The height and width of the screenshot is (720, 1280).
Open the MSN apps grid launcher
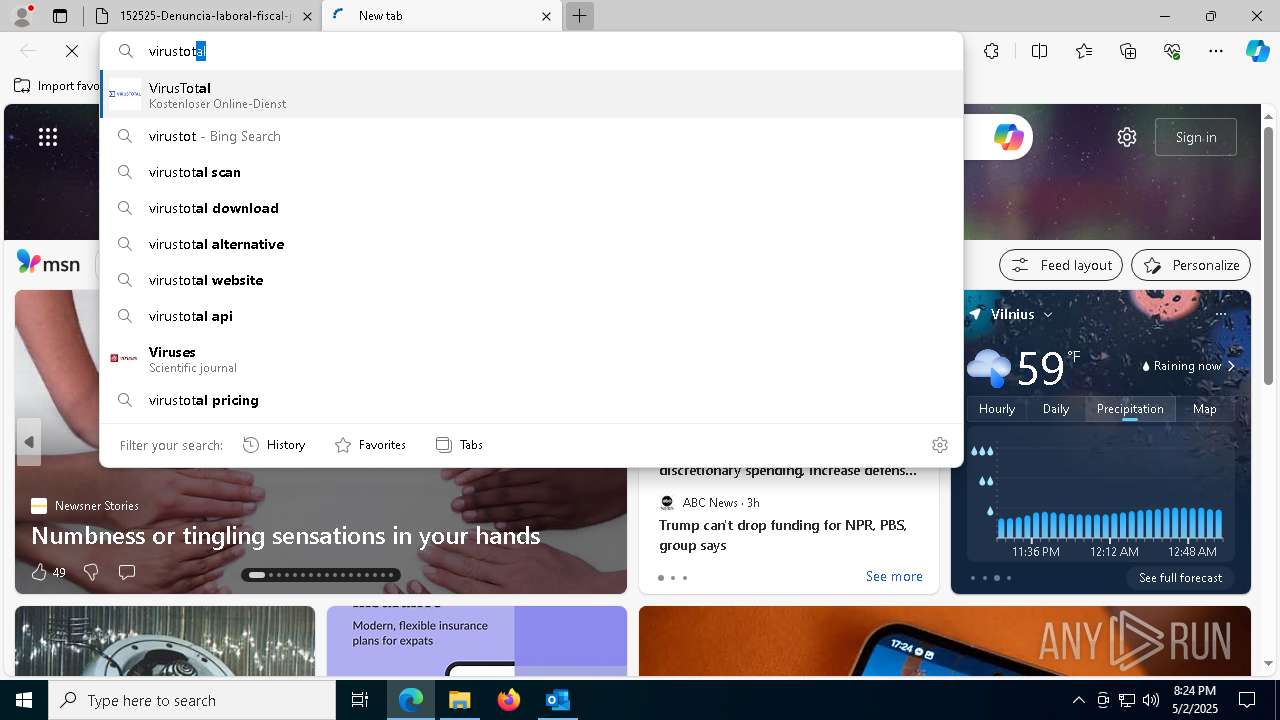coord(48,137)
